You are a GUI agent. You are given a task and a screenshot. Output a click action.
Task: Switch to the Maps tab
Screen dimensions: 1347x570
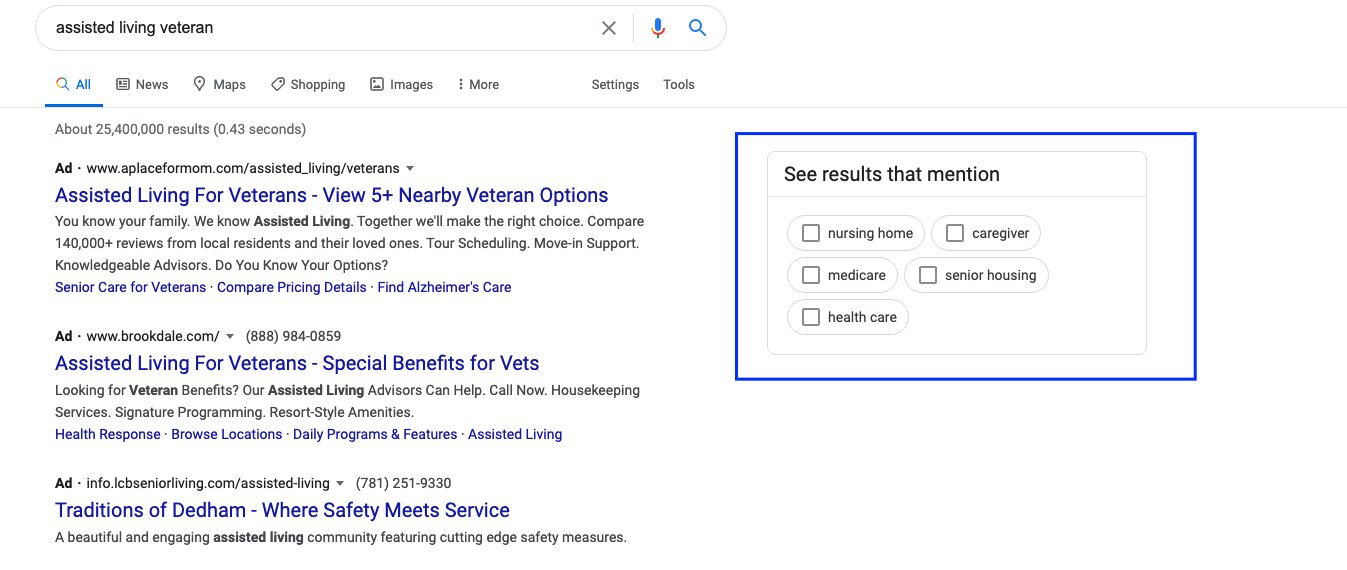click(219, 85)
